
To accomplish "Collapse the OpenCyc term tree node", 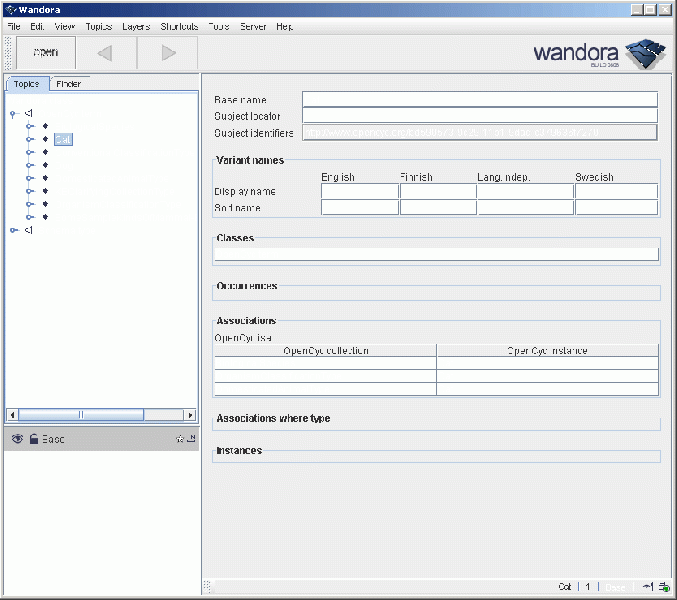I will (x=12, y=114).
